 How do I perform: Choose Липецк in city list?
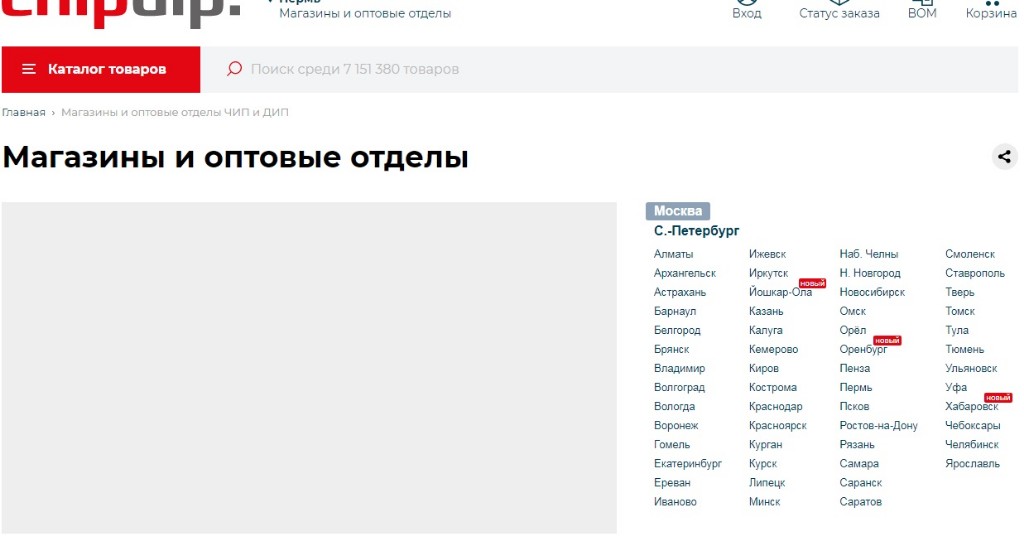tap(767, 482)
